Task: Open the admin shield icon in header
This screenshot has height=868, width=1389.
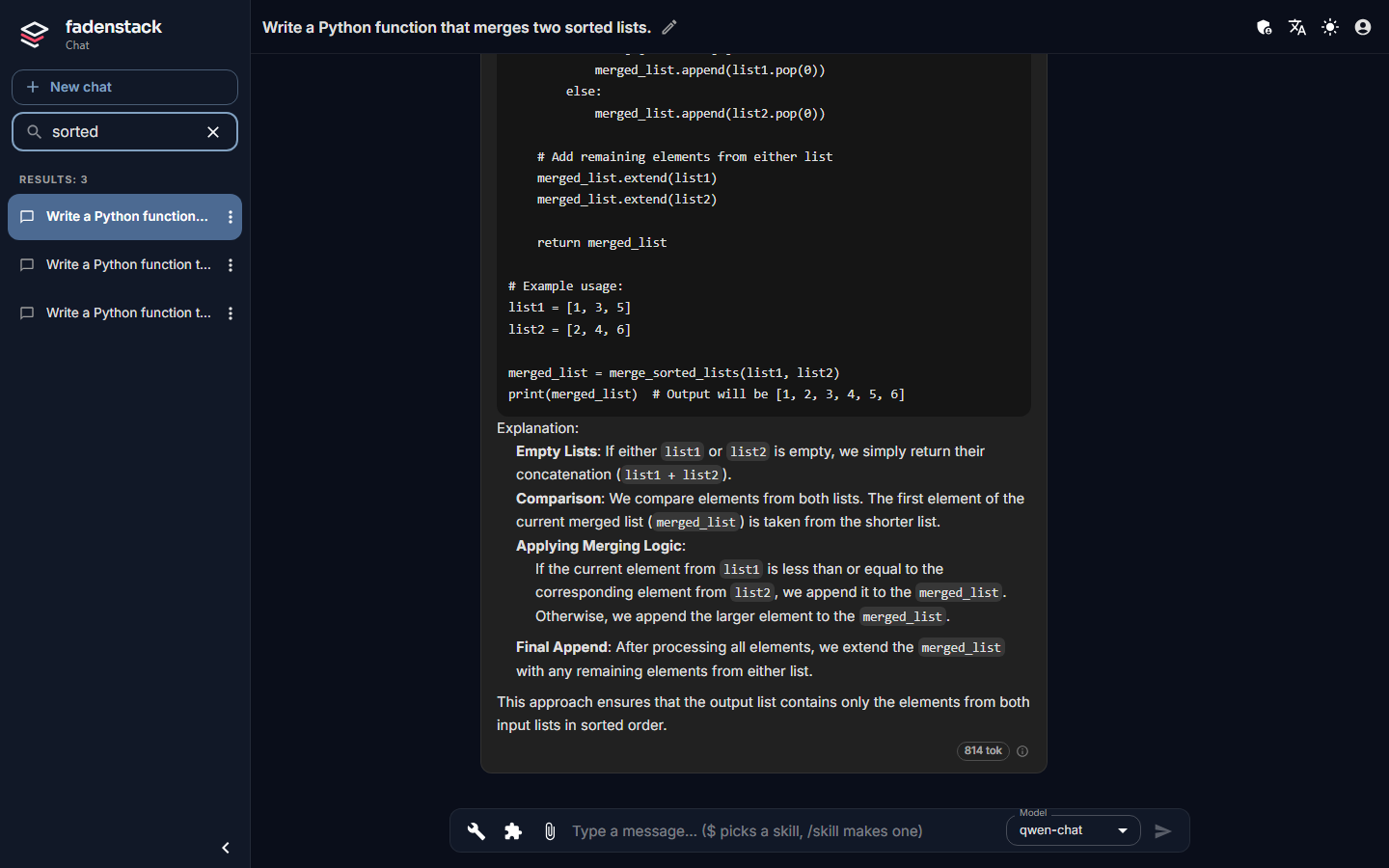Action: point(1265,27)
